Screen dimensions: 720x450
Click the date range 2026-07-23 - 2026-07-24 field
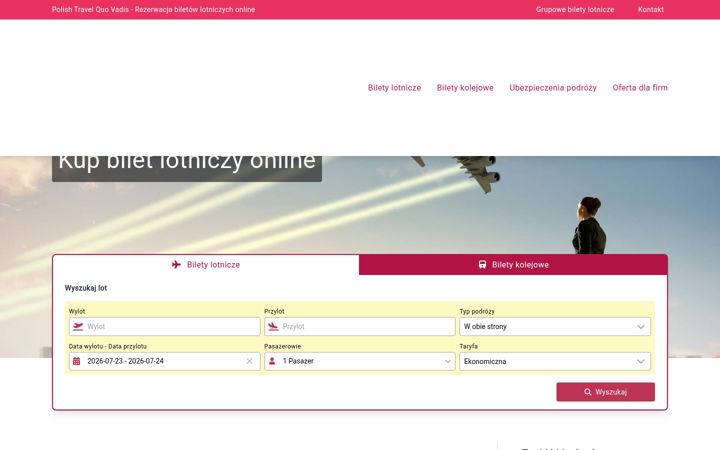click(164, 361)
